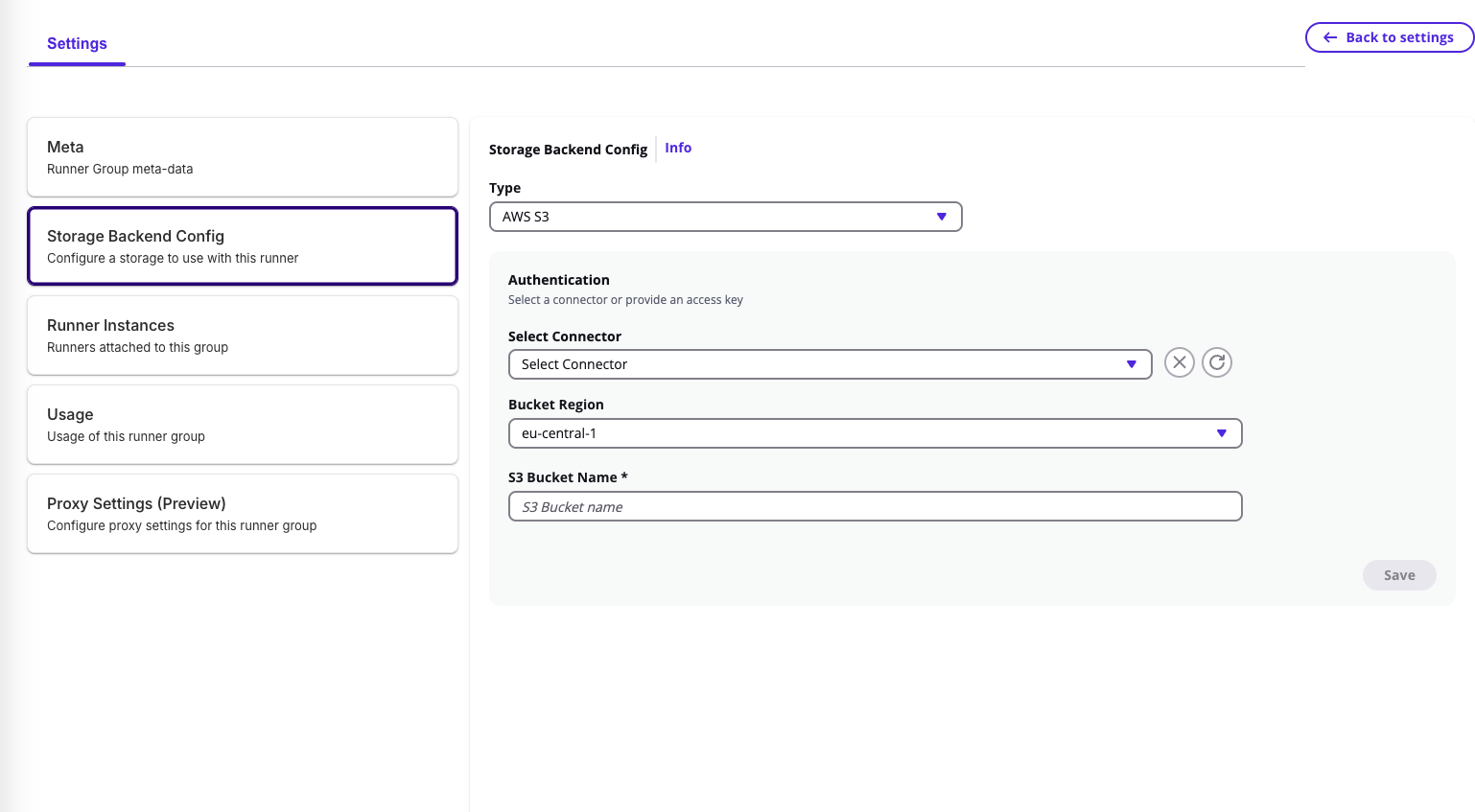
Task: Click the Type dropdown arrow
Action: point(941,217)
